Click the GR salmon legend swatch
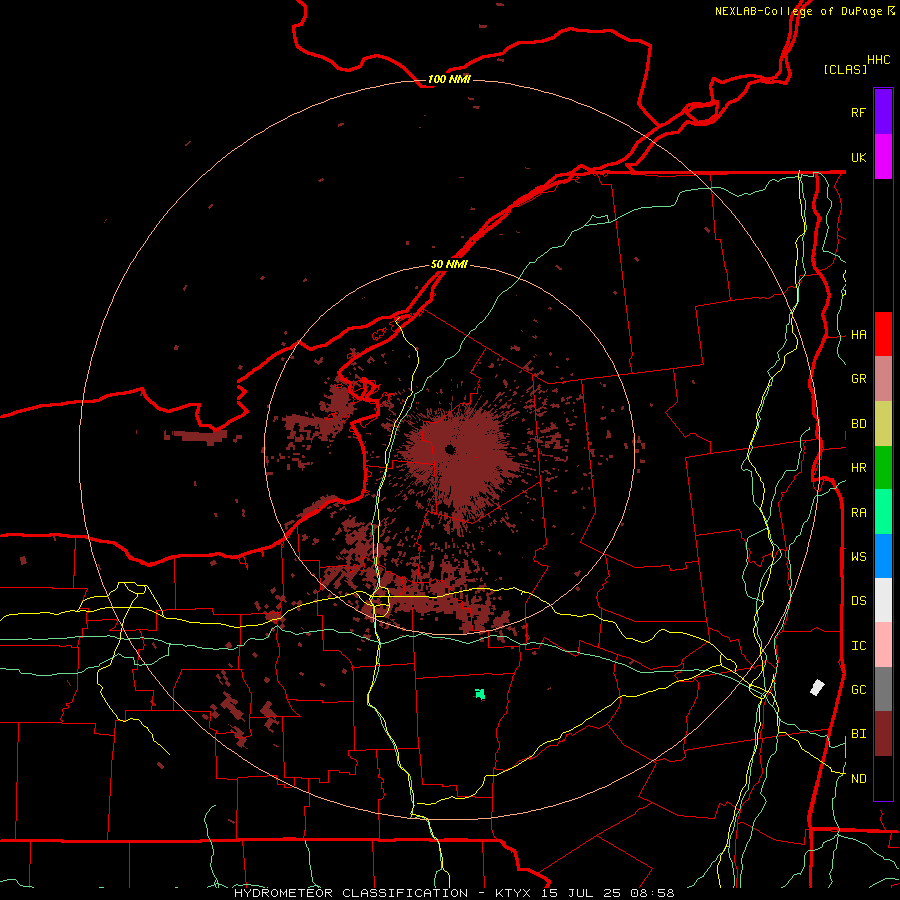 pyautogui.click(x=883, y=379)
